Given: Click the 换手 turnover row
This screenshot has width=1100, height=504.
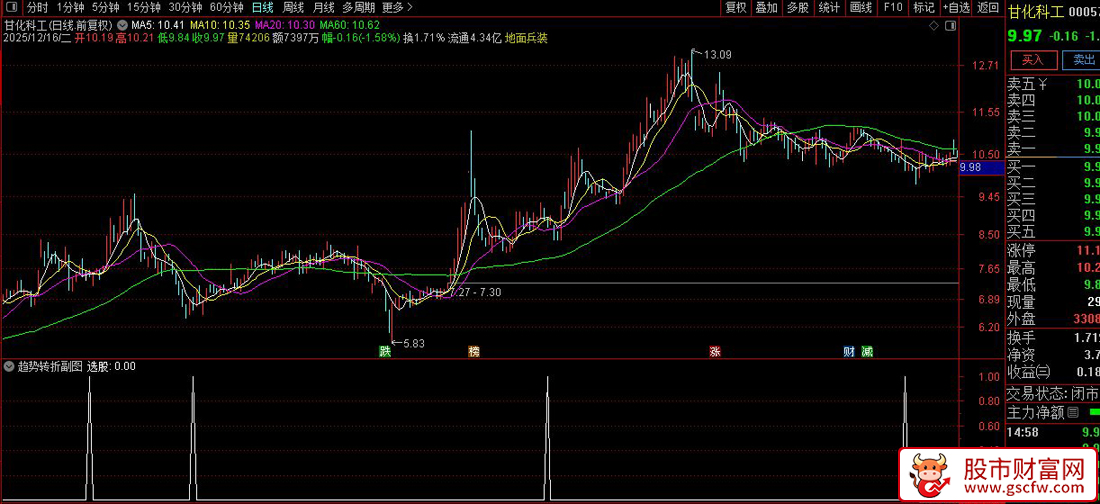Looking at the screenshot, I should tap(1053, 338).
